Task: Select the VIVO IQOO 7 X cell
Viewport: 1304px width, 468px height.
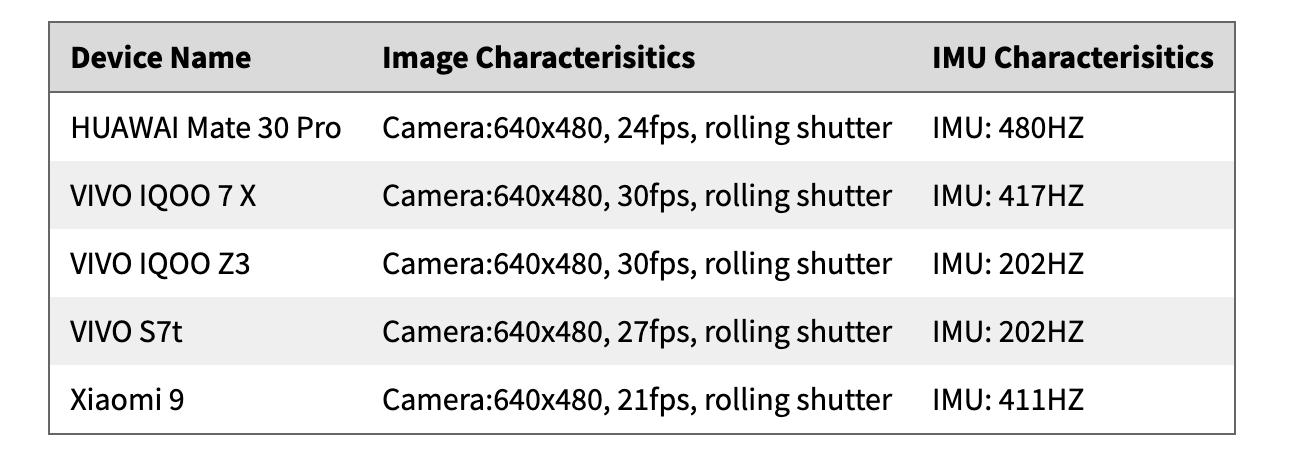Action: click(x=163, y=196)
